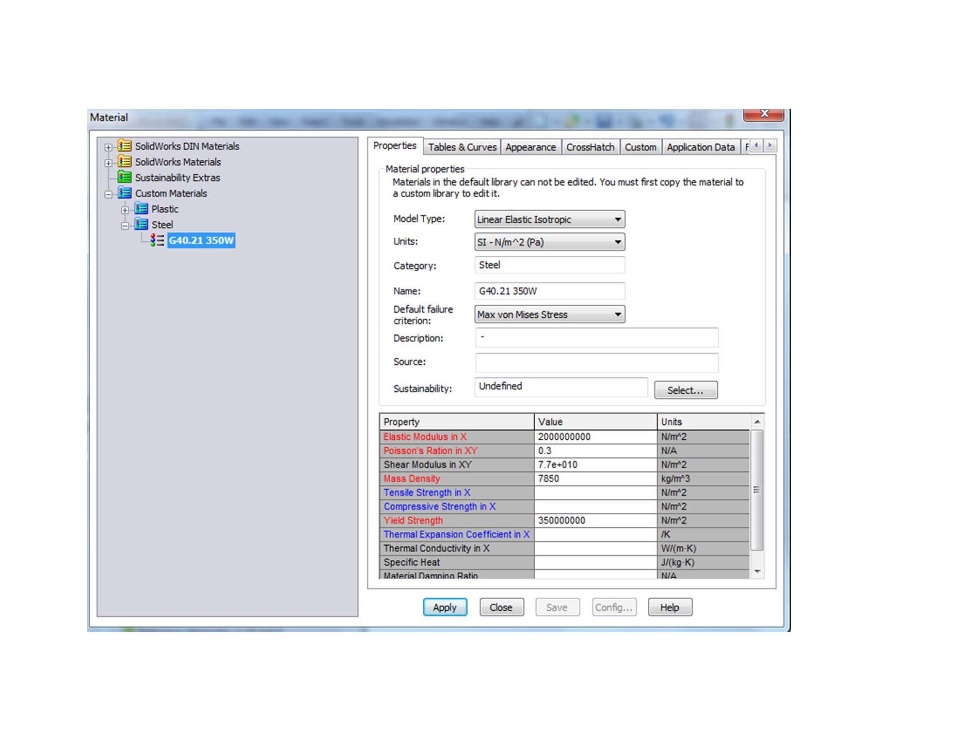Viewport: 960px width, 741px height.
Task: Click the Mass Density value 7850
Action: tap(595, 479)
